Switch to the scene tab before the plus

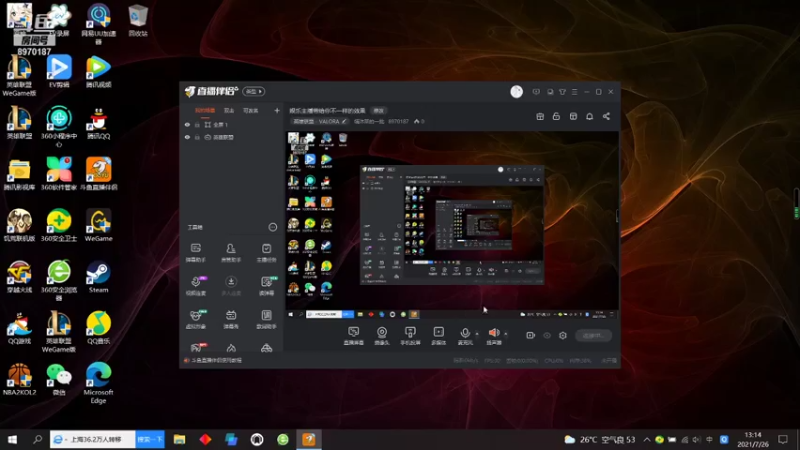pyautogui.click(x=251, y=110)
